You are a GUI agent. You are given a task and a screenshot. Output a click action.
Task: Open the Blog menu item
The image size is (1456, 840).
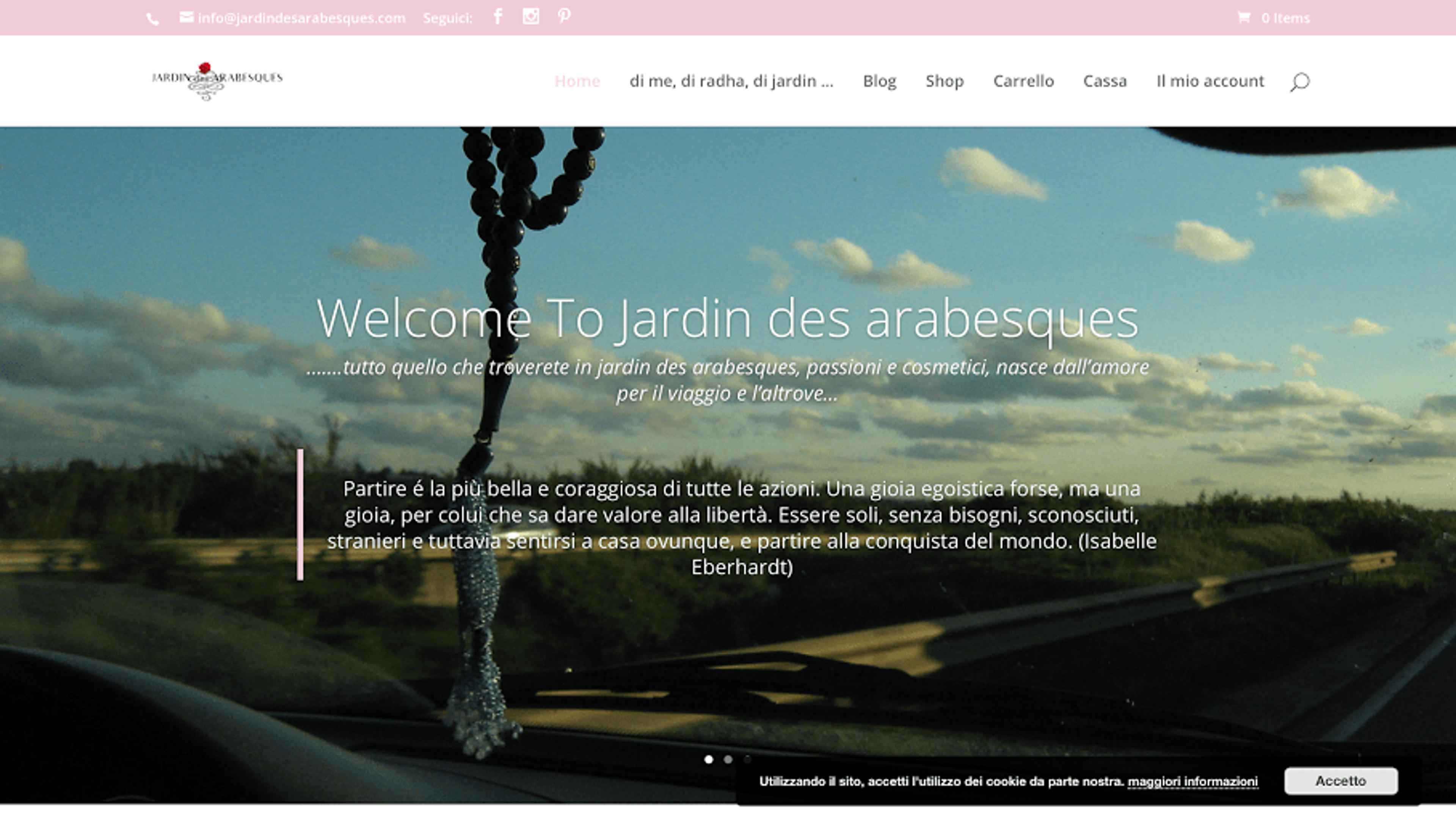[880, 81]
